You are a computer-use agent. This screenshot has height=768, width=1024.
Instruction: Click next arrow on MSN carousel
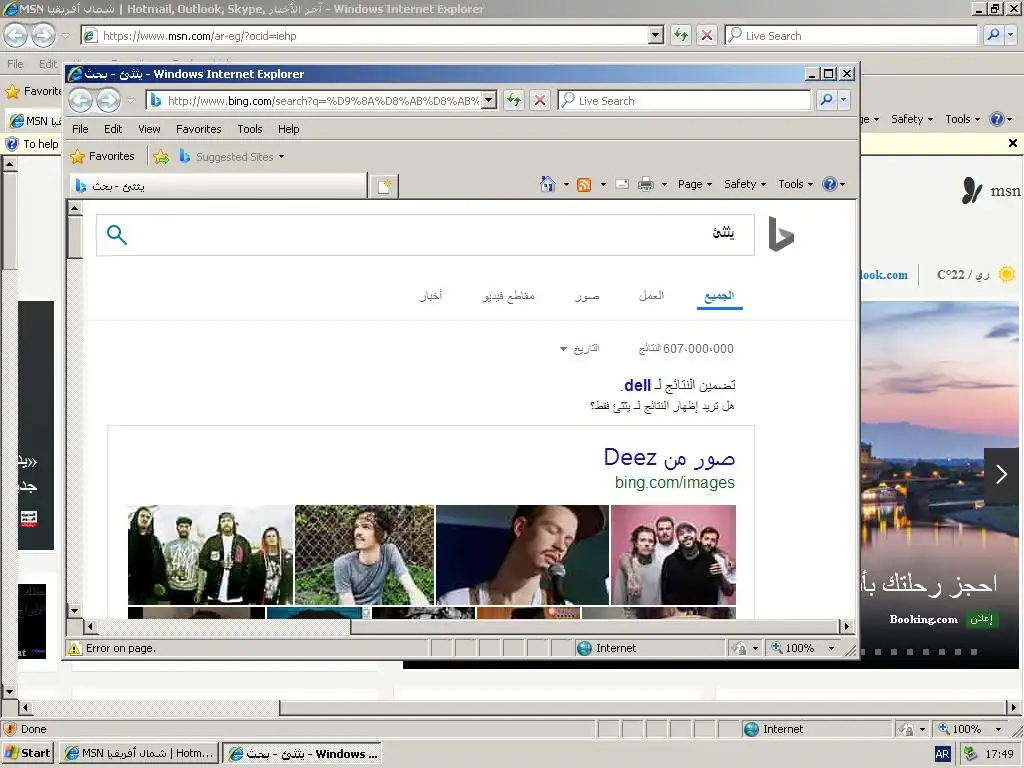1001,474
